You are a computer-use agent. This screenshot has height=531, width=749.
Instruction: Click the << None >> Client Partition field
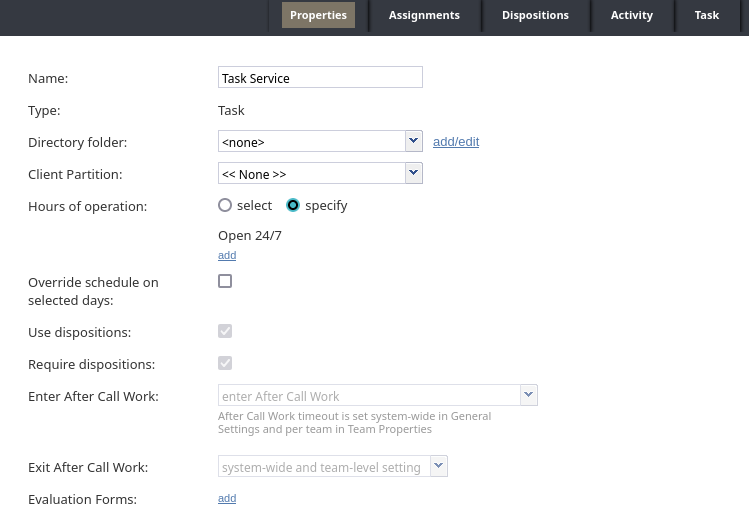(x=312, y=173)
